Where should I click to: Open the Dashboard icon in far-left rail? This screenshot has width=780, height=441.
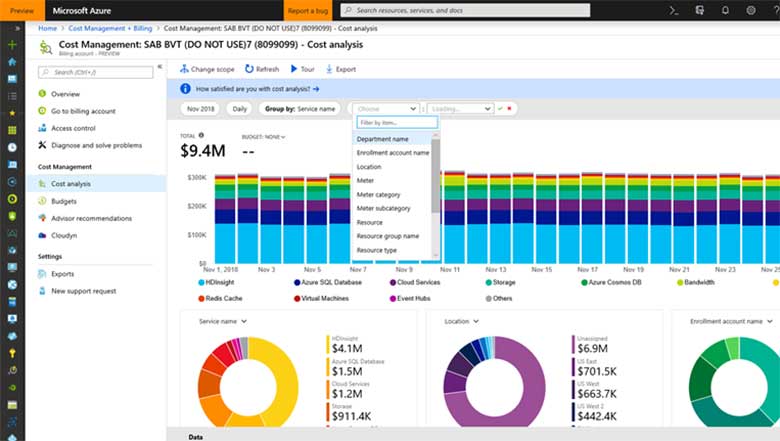coord(12,79)
